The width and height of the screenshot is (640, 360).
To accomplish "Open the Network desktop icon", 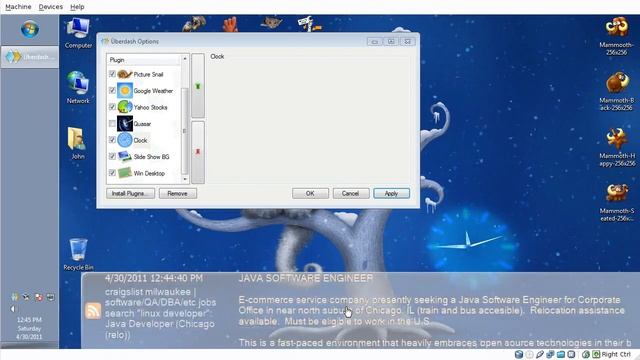I will click(78, 87).
